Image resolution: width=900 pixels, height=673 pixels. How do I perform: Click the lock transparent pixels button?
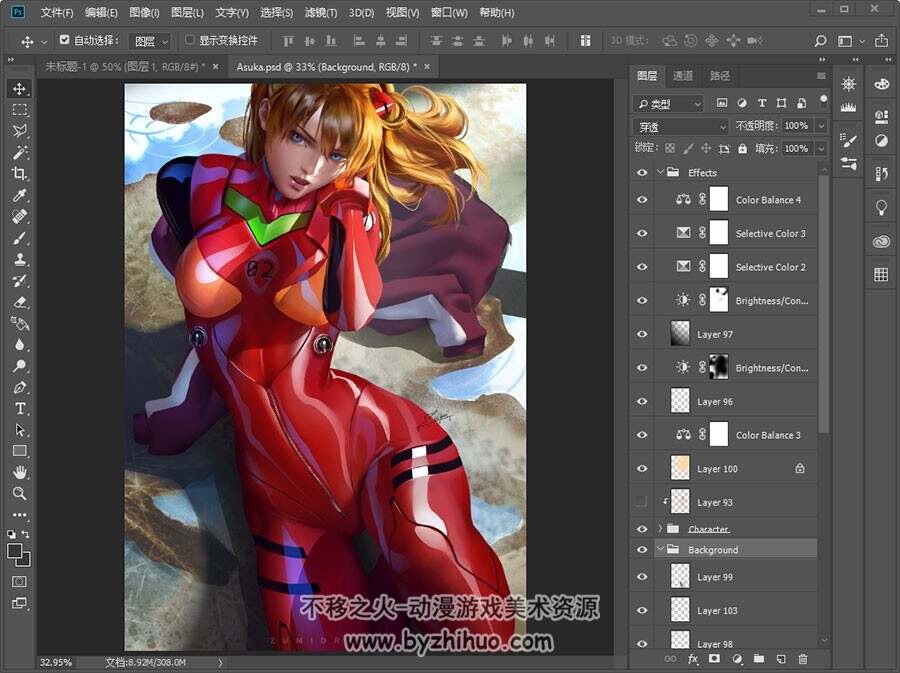(x=670, y=149)
